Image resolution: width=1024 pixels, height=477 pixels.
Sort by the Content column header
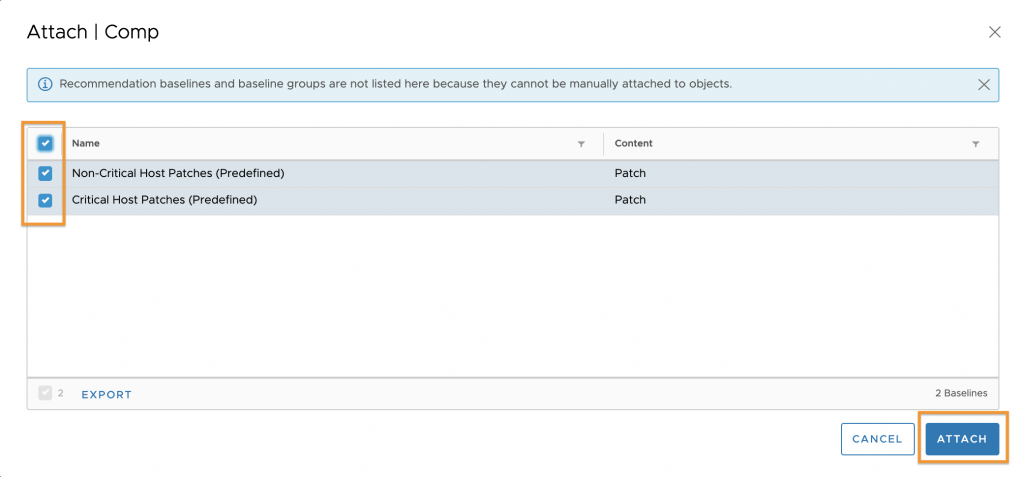(633, 143)
